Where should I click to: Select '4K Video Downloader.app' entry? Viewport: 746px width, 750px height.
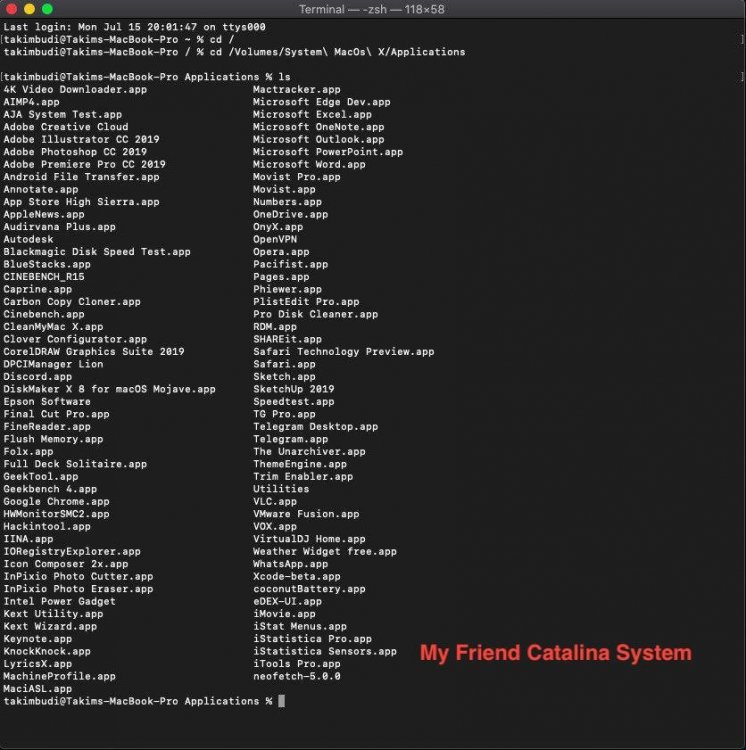click(x=75, y=89)
